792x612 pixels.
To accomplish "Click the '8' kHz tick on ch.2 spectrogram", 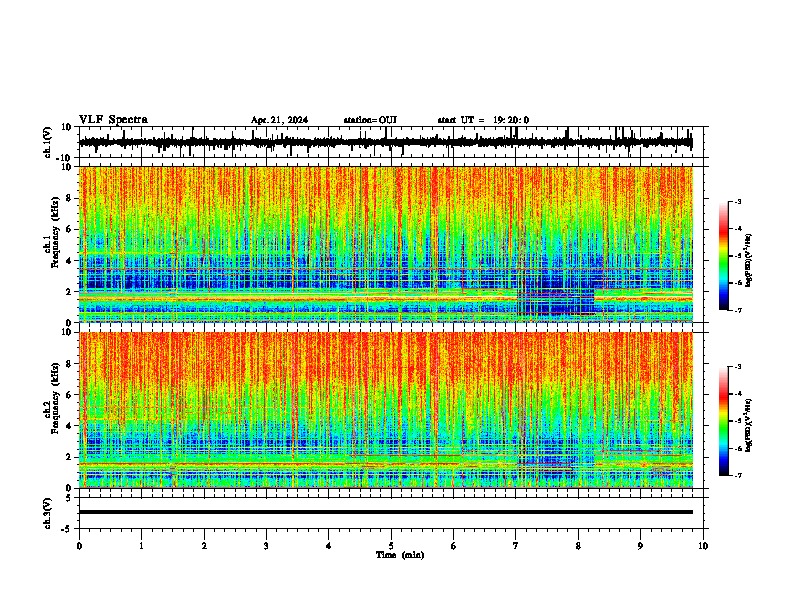I will tap(70, 364).
